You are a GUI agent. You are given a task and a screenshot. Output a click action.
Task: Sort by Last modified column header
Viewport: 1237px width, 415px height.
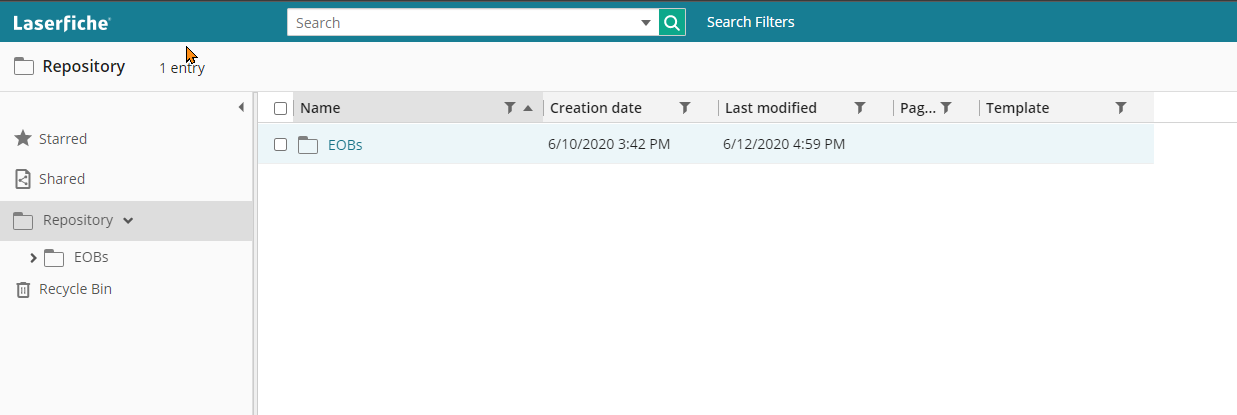pyautogui.click(x=771, y=108)
